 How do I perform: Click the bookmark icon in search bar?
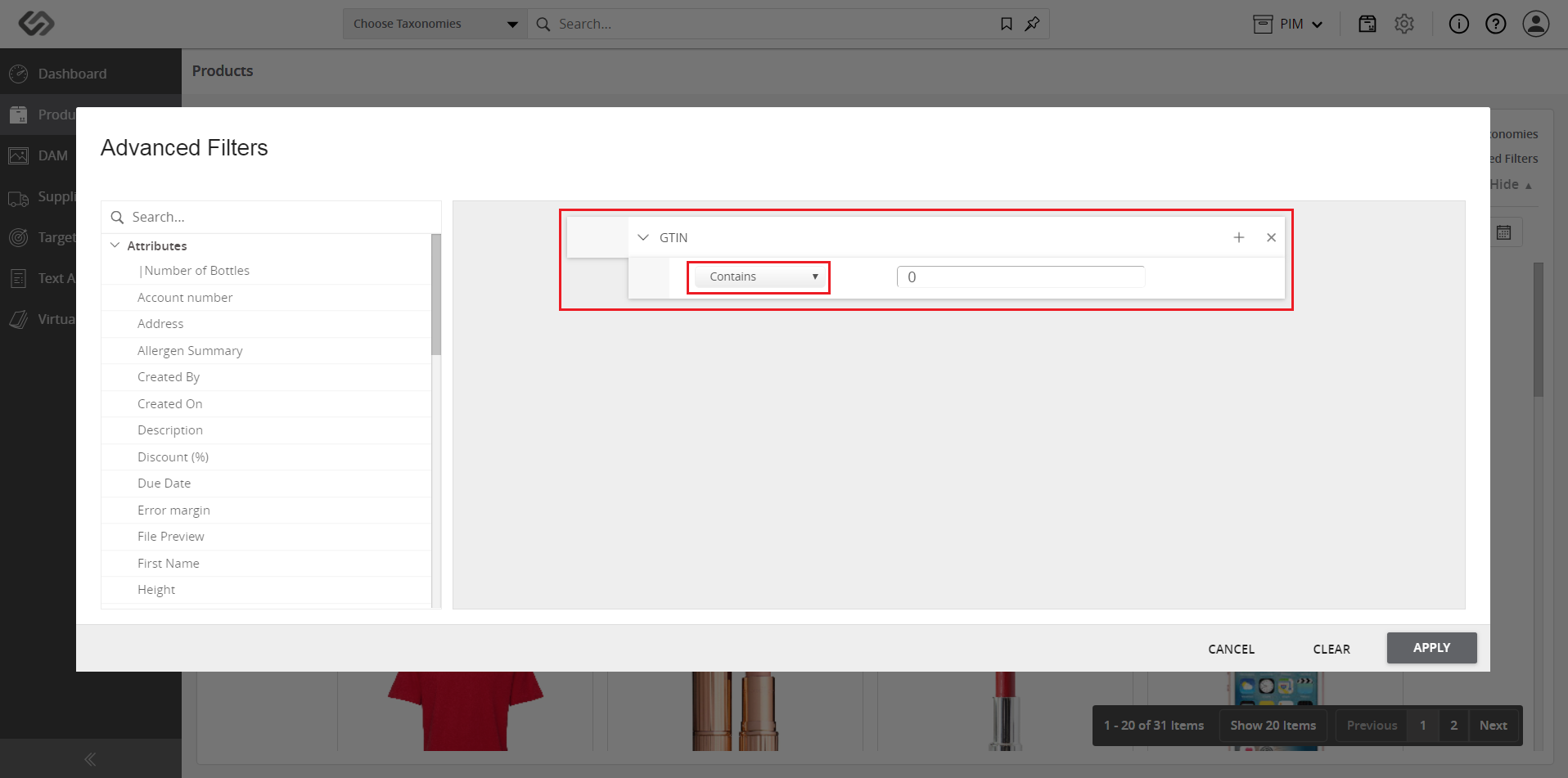click(1006, 24)
